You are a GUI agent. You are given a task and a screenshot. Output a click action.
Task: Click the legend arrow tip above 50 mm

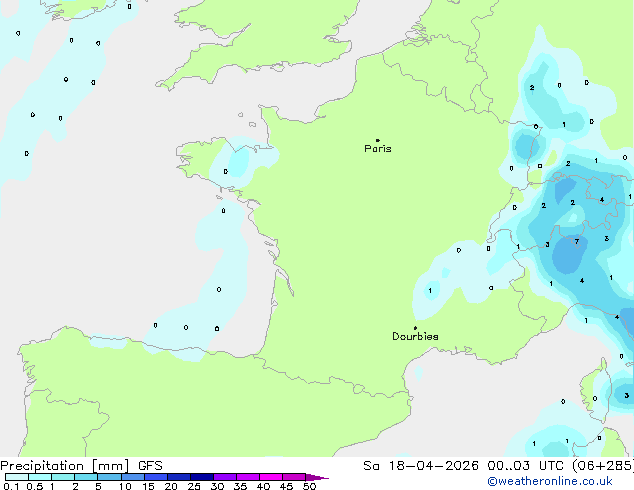pyautogui.click(x=317, y=477)
